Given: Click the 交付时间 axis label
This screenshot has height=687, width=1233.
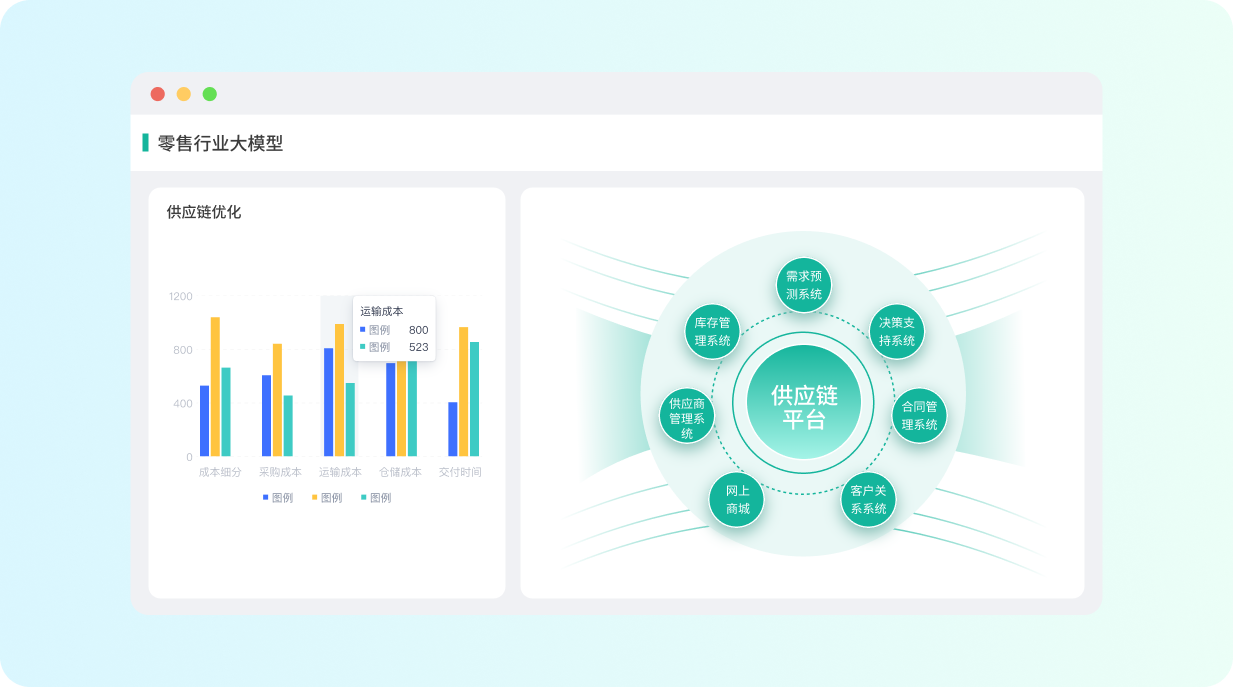Looking at the screenshot, I should (460, 472).
